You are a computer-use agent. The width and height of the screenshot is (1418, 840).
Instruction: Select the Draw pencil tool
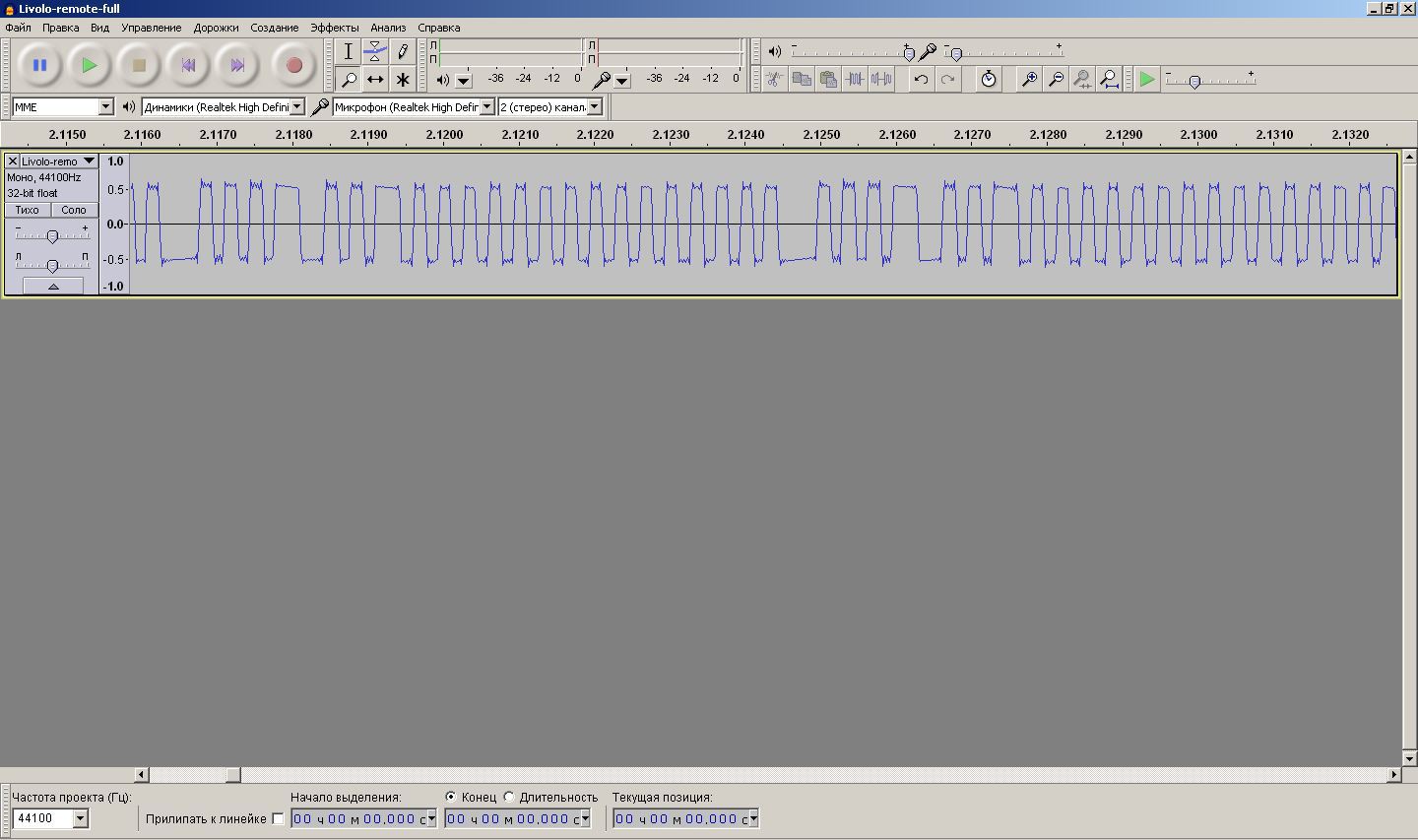[x=403, y=51]
